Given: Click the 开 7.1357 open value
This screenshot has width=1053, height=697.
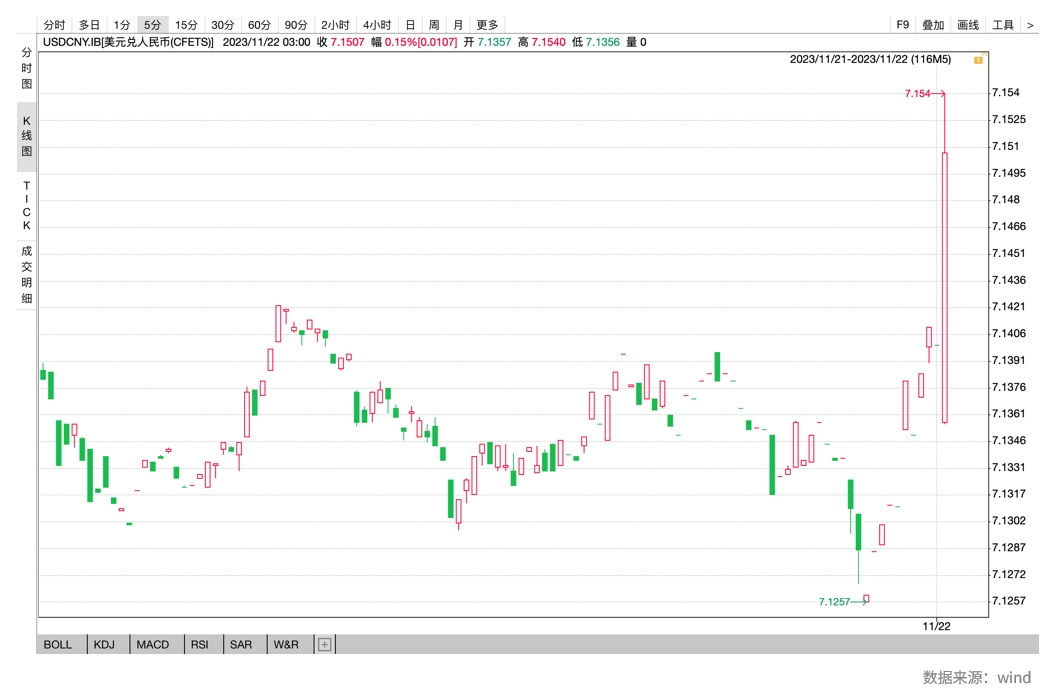Looking at the screenshot, I should (488, 42).
